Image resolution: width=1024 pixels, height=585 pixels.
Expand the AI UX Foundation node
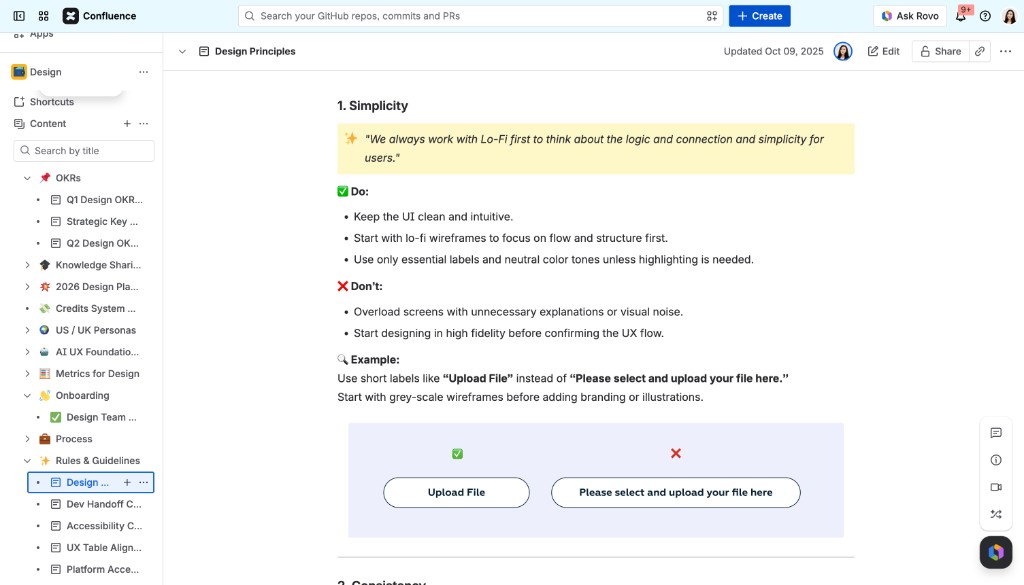[27, 352]
